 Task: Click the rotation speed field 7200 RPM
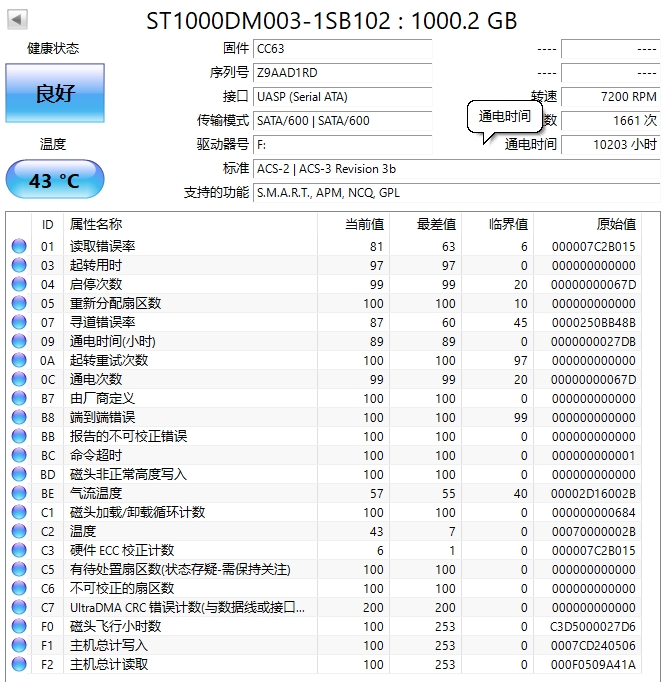[x=611, y=97]
